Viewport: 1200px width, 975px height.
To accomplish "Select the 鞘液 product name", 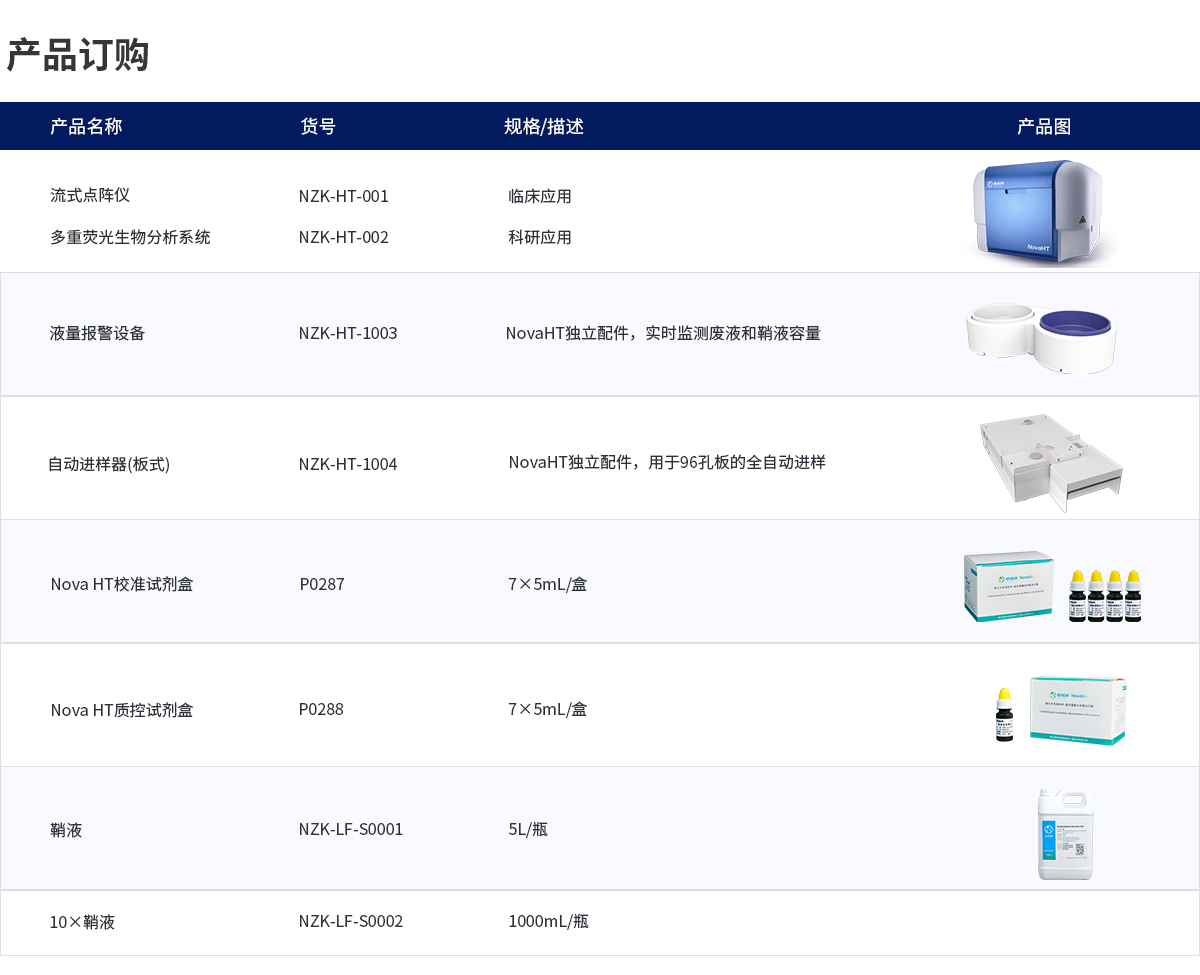I will 66,830.
